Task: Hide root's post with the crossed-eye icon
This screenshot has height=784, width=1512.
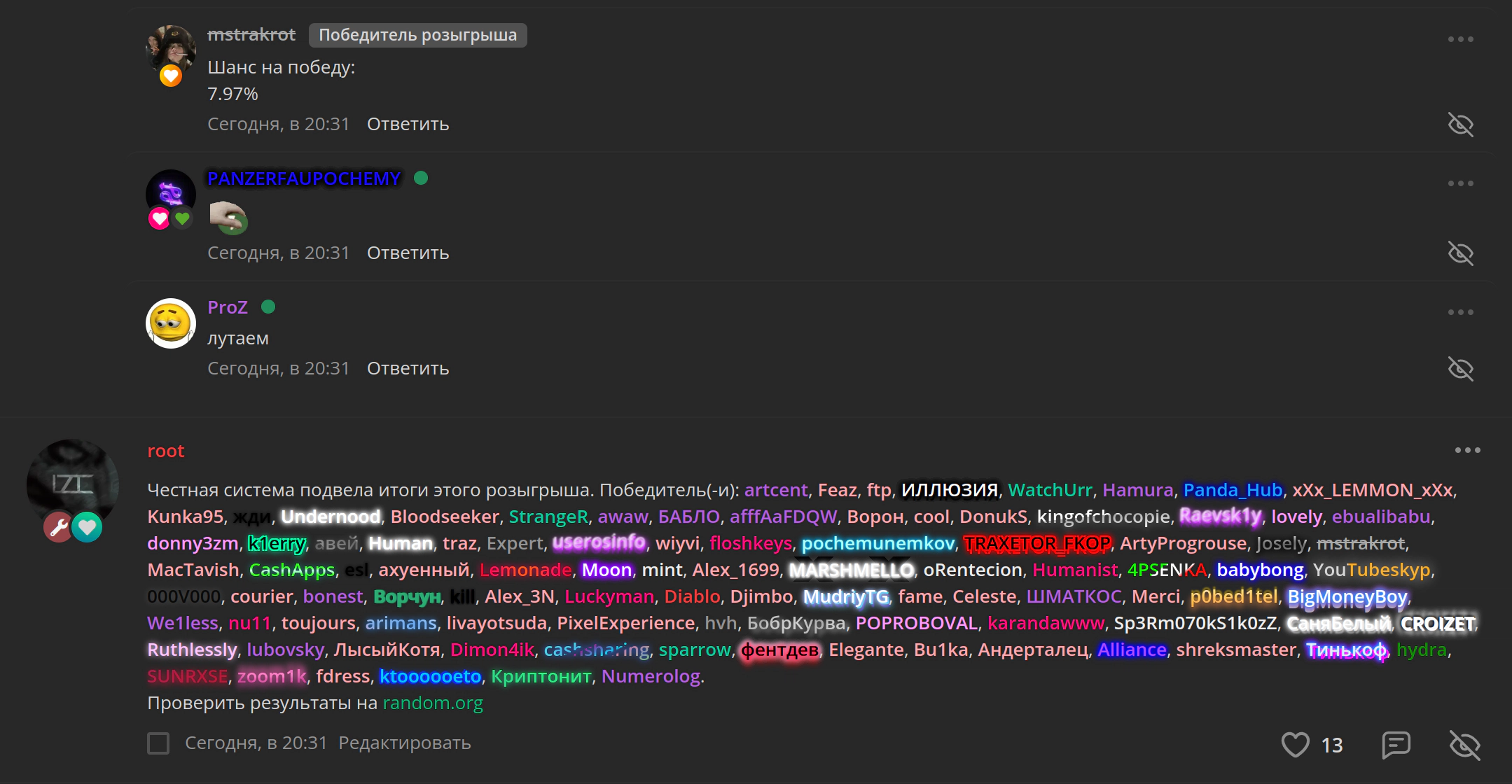Action: pyautogui.click(x=1464, y=744)
